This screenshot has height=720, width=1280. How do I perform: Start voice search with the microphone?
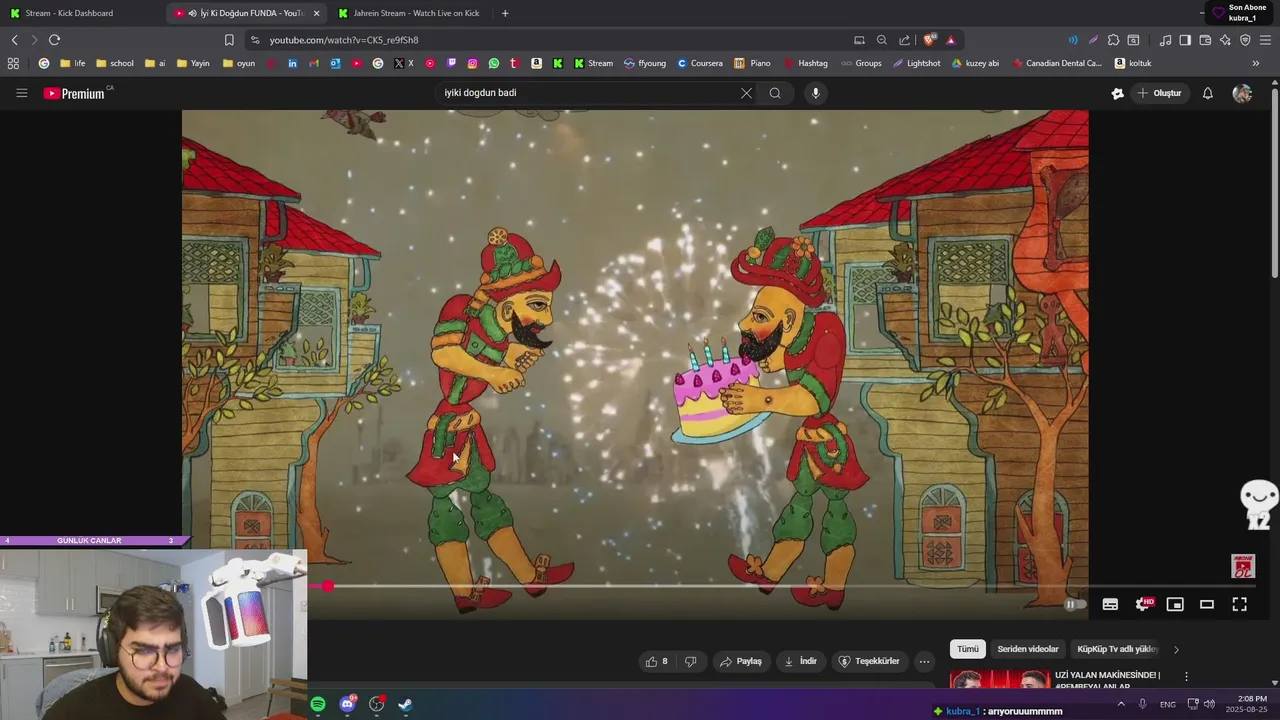pos(816,93)
